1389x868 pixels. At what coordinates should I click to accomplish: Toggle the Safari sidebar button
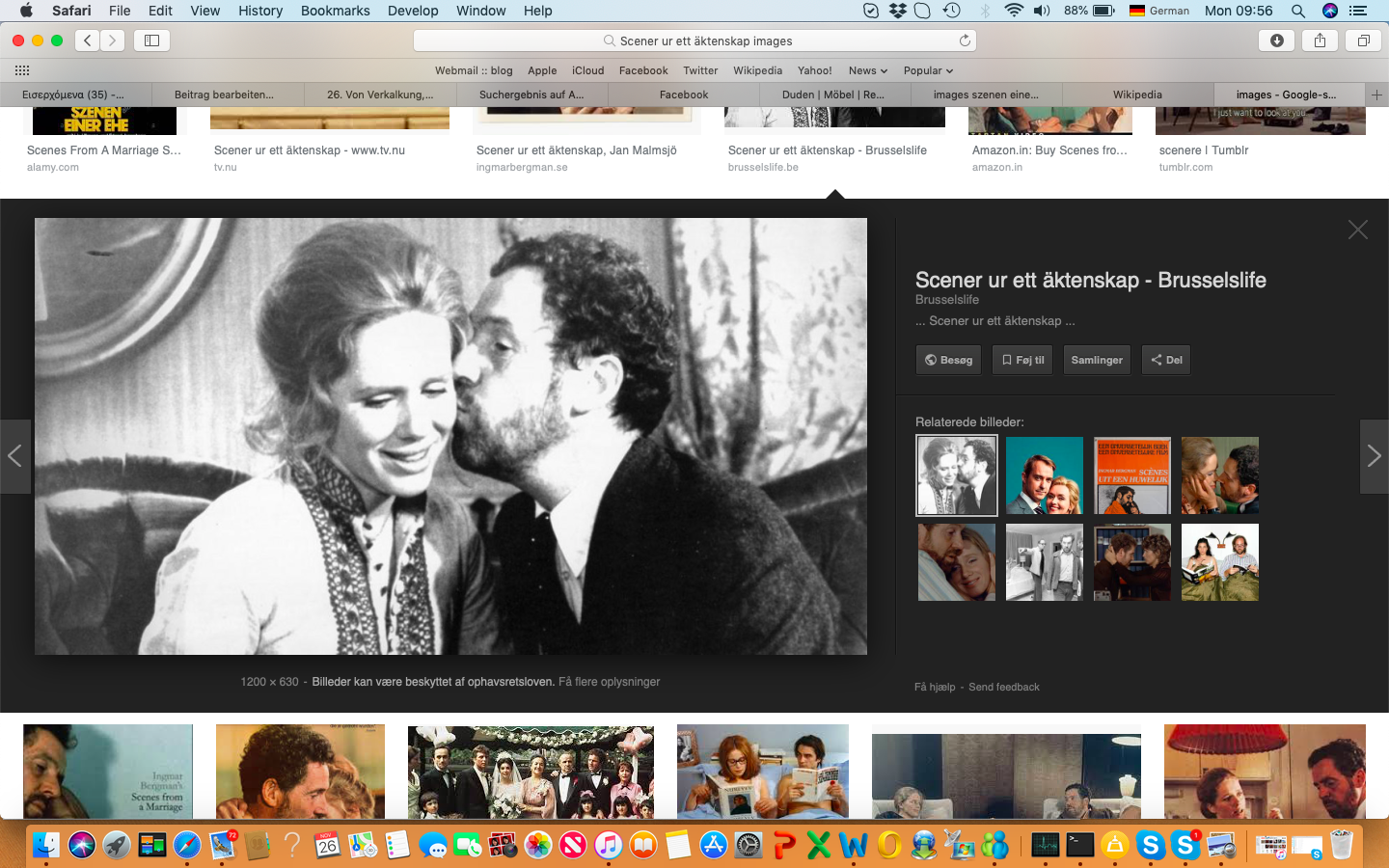(151, 41)
